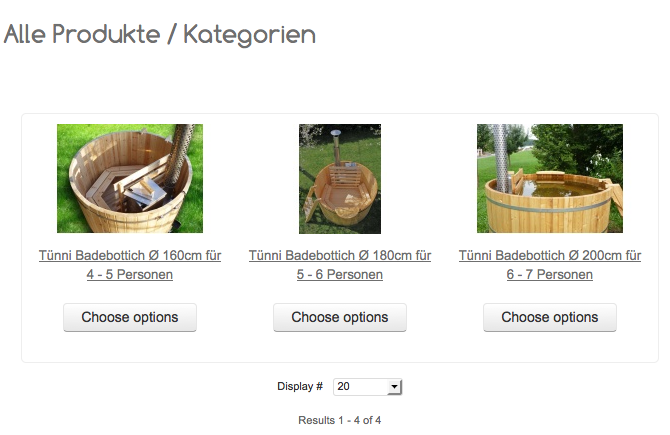The image size is (670, 435).
Task: Click the Tünni Badebottich Ø 180cm link
Action: (x=340, y=256)
